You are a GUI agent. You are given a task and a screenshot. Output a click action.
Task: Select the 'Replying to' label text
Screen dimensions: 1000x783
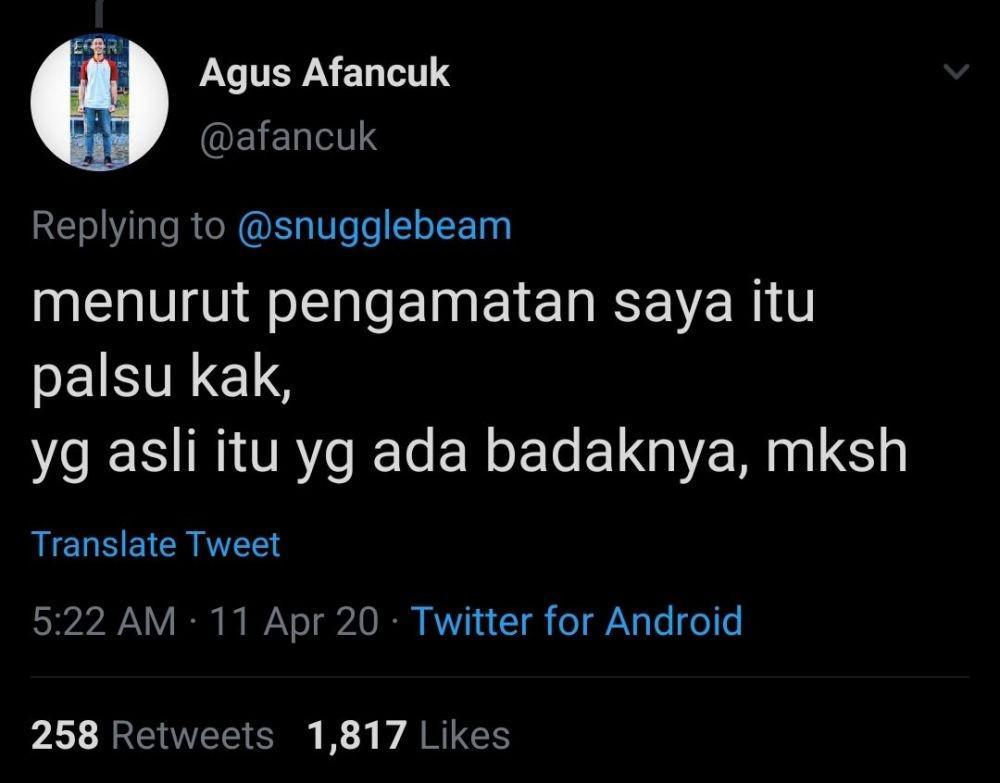pyautogui.click(x=128, y=226)
